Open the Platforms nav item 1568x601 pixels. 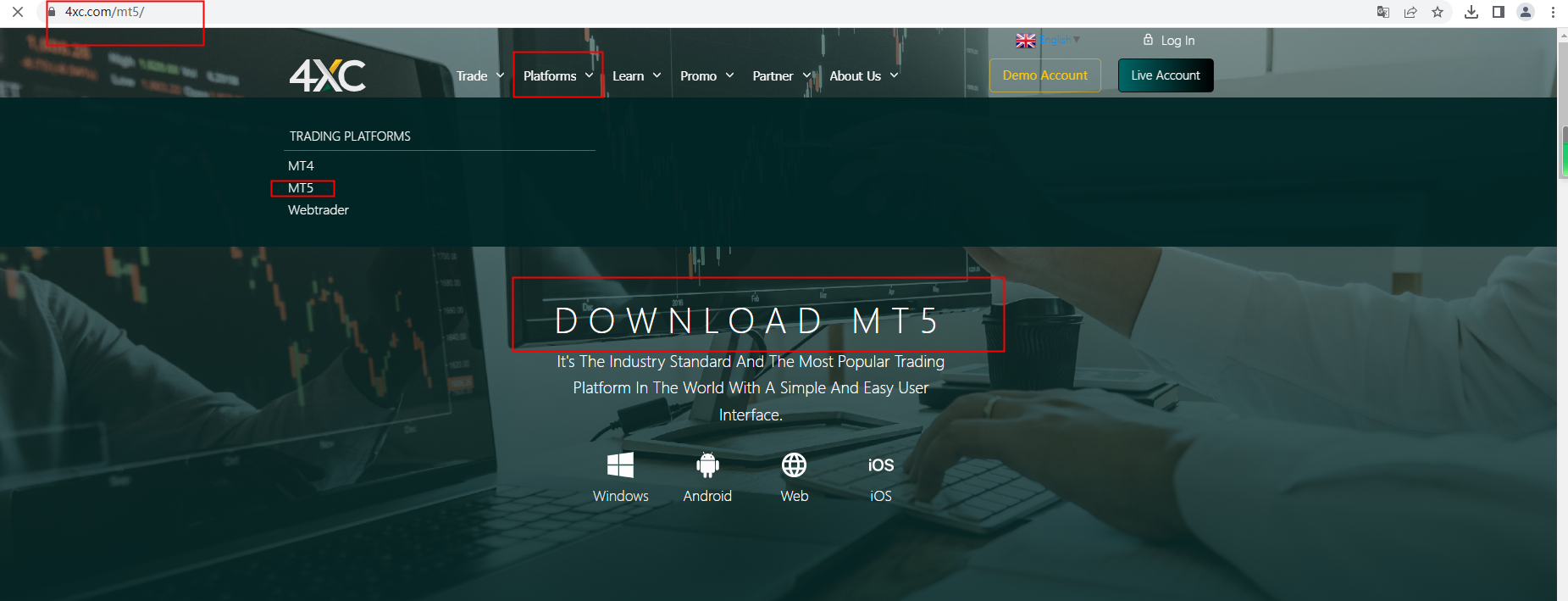point(550,75)
